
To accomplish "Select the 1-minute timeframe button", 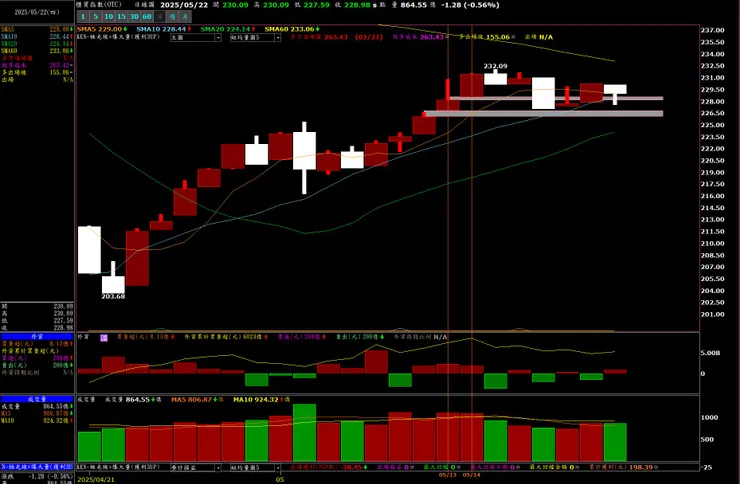I will [83, 17].
